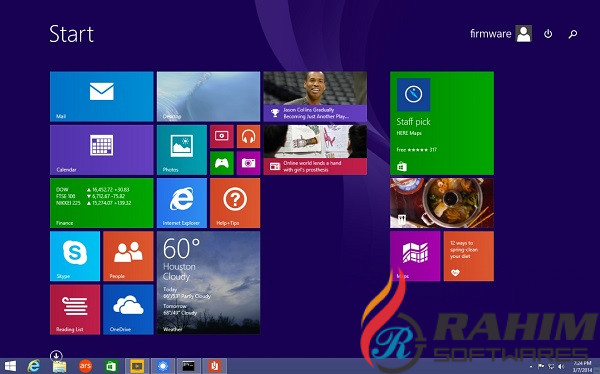
Task: Open the Food & Drink tile
Action: point(442,203)
